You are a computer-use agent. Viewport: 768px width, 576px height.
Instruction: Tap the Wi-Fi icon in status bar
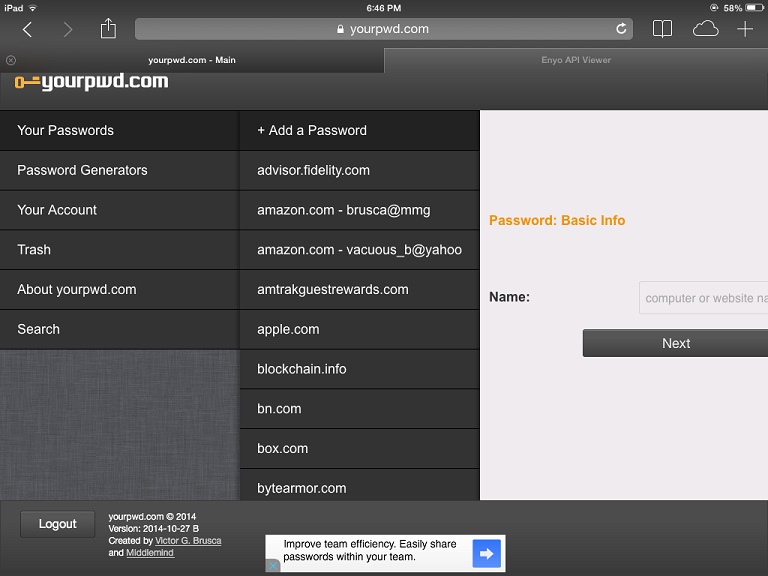pyautogui.click(x=33, y=8)
